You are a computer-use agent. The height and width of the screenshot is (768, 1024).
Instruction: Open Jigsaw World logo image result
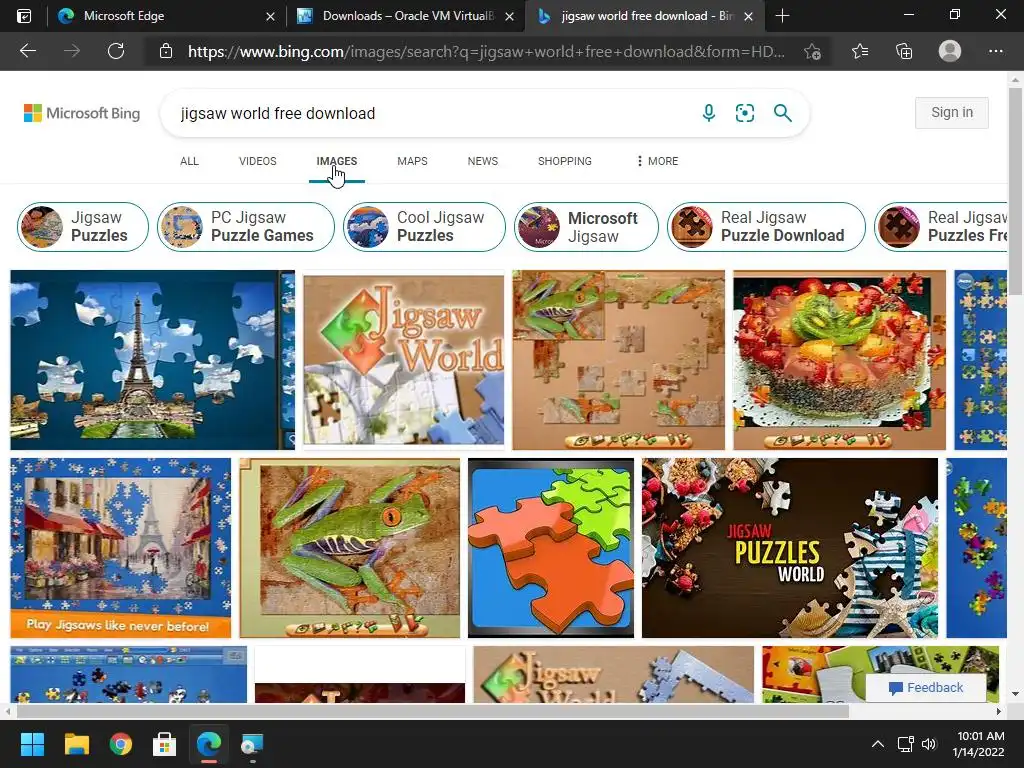point(404,360)
